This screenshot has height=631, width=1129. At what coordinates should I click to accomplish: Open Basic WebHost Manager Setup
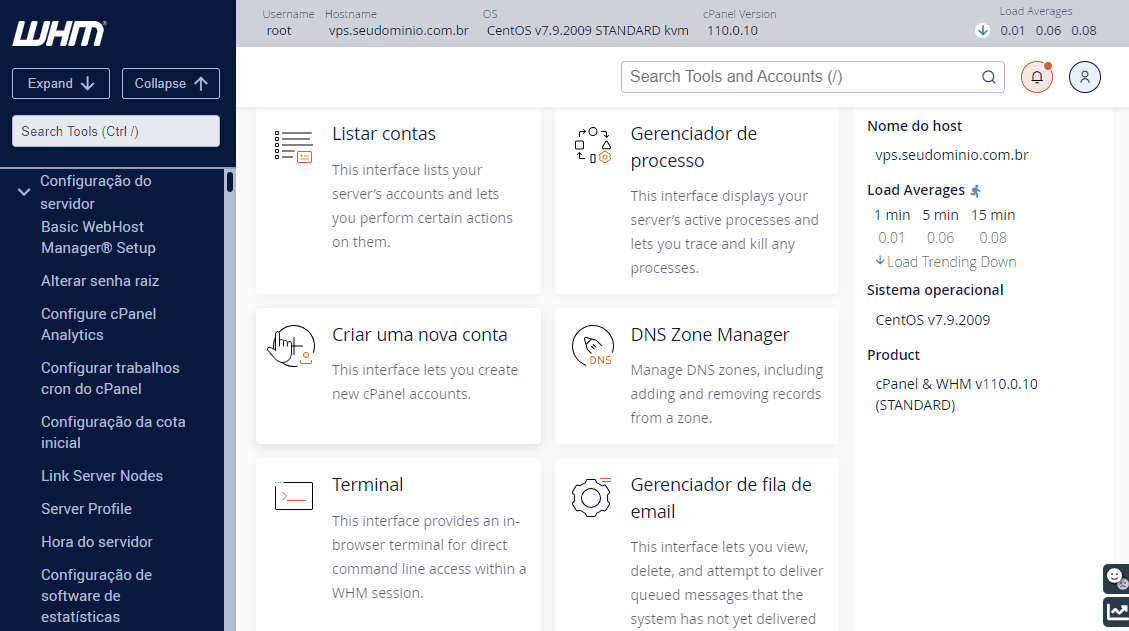[x=98, y=237]
